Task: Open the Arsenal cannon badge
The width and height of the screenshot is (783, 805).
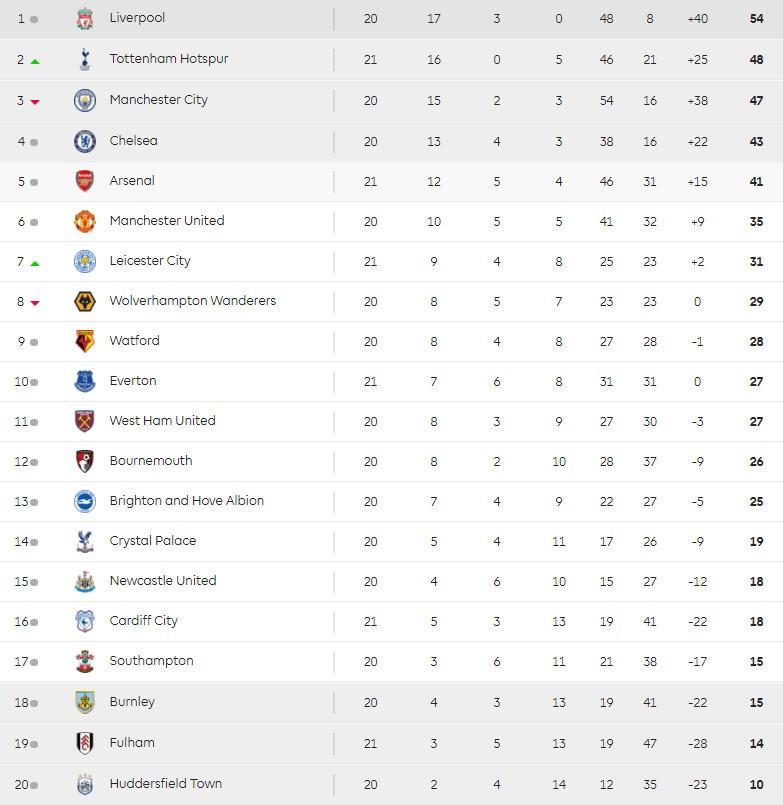Action: 85,181
